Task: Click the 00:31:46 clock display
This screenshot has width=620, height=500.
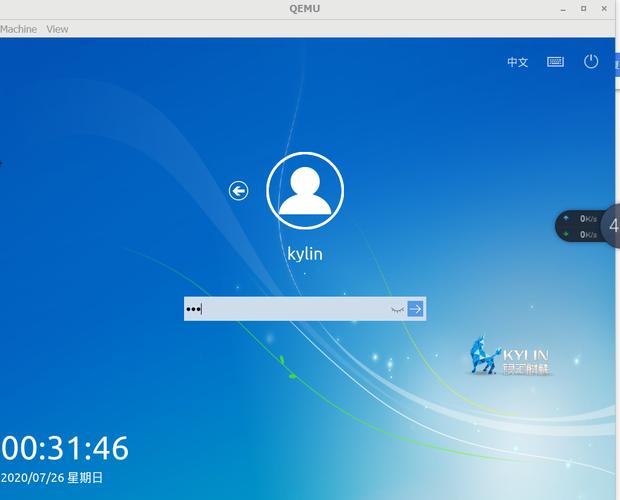Action: [65, 448]
